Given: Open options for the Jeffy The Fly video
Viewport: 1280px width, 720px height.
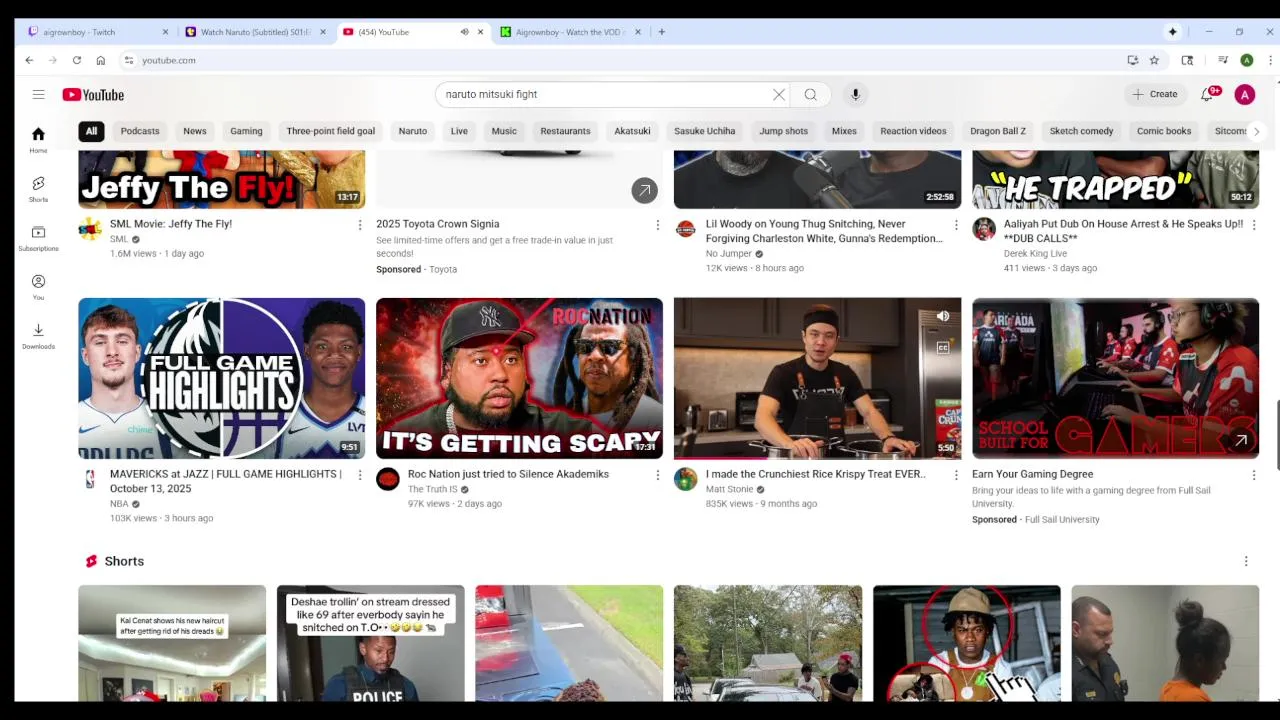Looking at the screenshot, I should [x=360, y=225].
